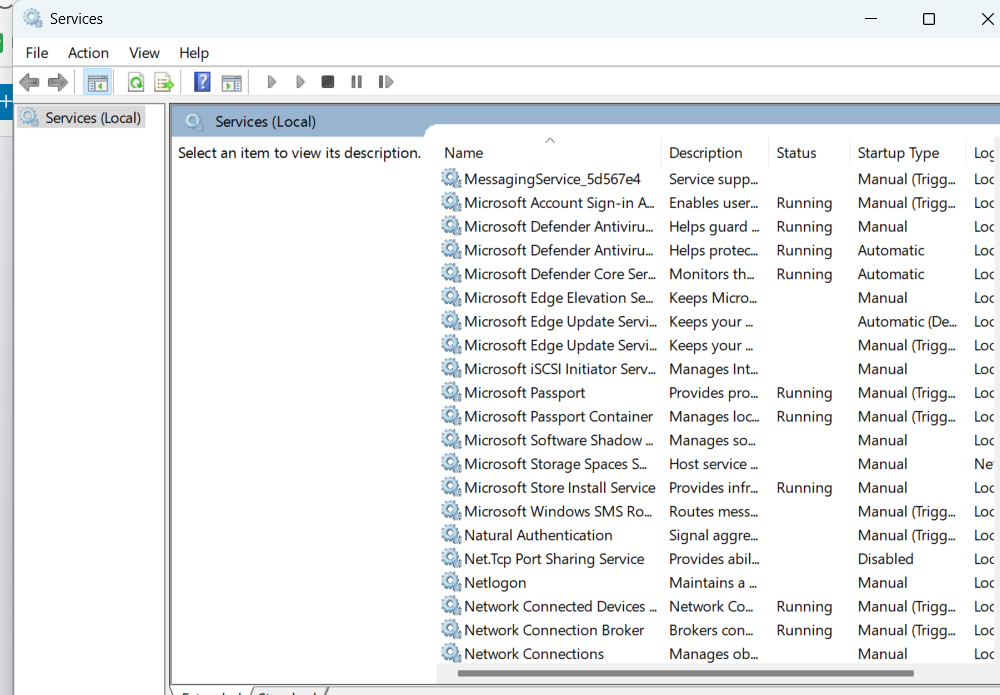Screen dimensions: 1000x695
Task: Click the horizontal scrollbar below the services list
Action: pyautogui.click(x=686, y=673)
